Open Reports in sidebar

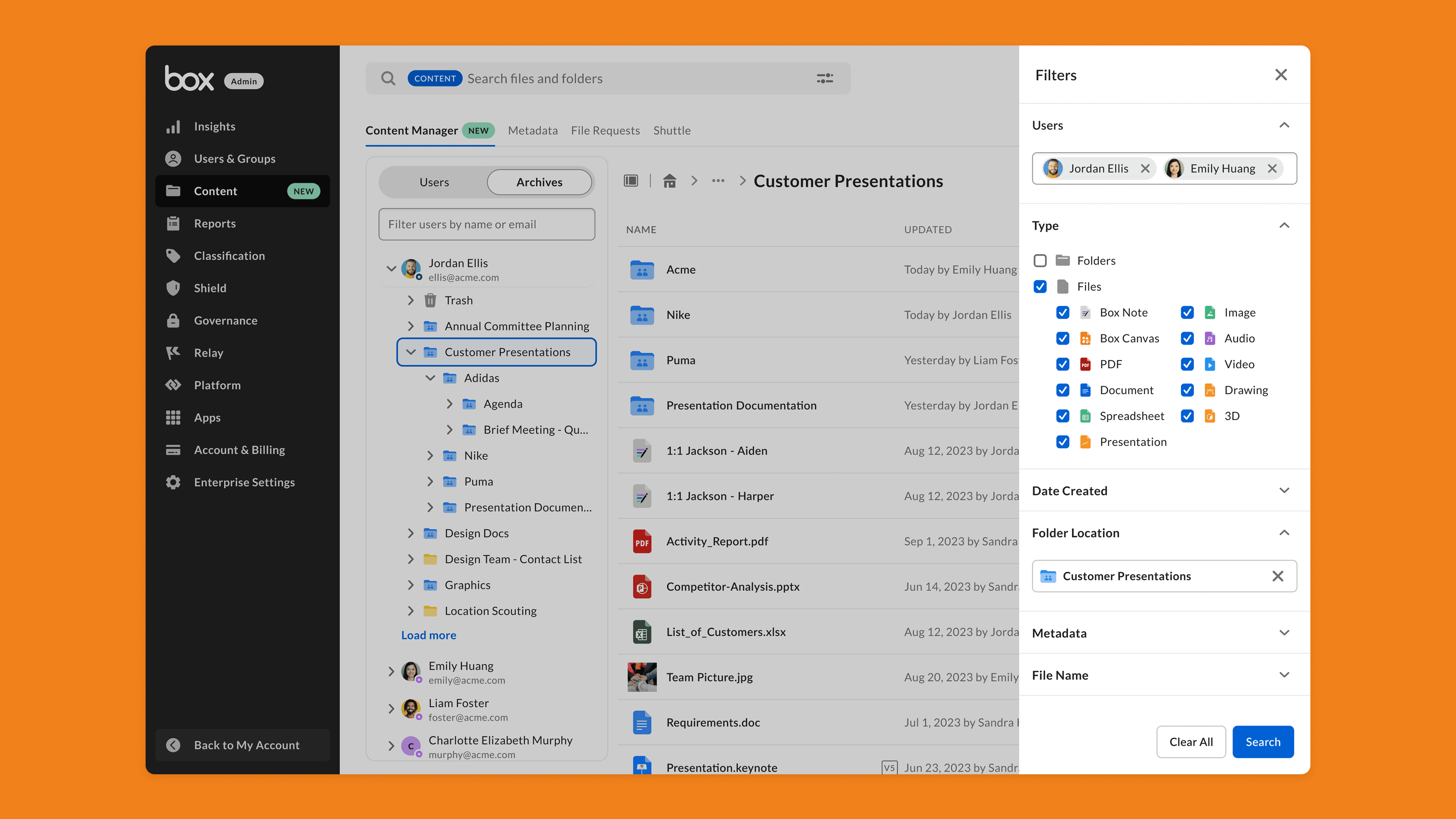[x=243, y=224]
